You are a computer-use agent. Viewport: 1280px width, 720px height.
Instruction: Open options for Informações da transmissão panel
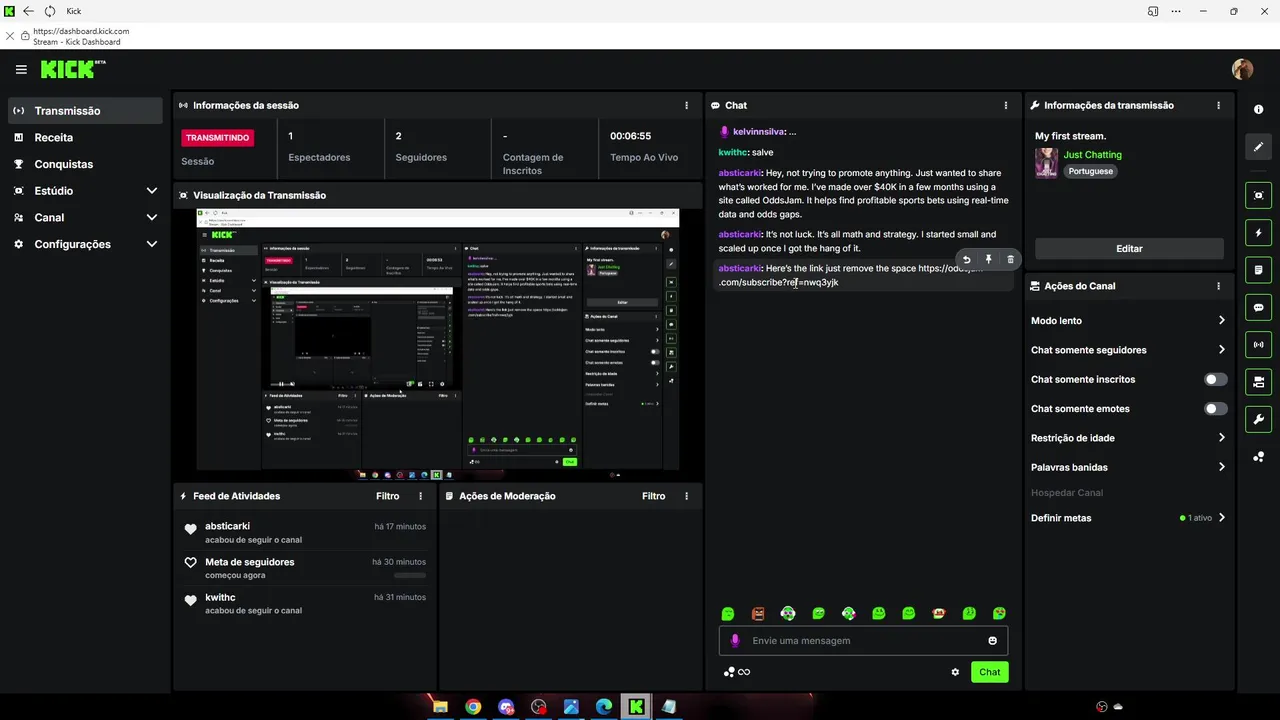[1218, 105]
